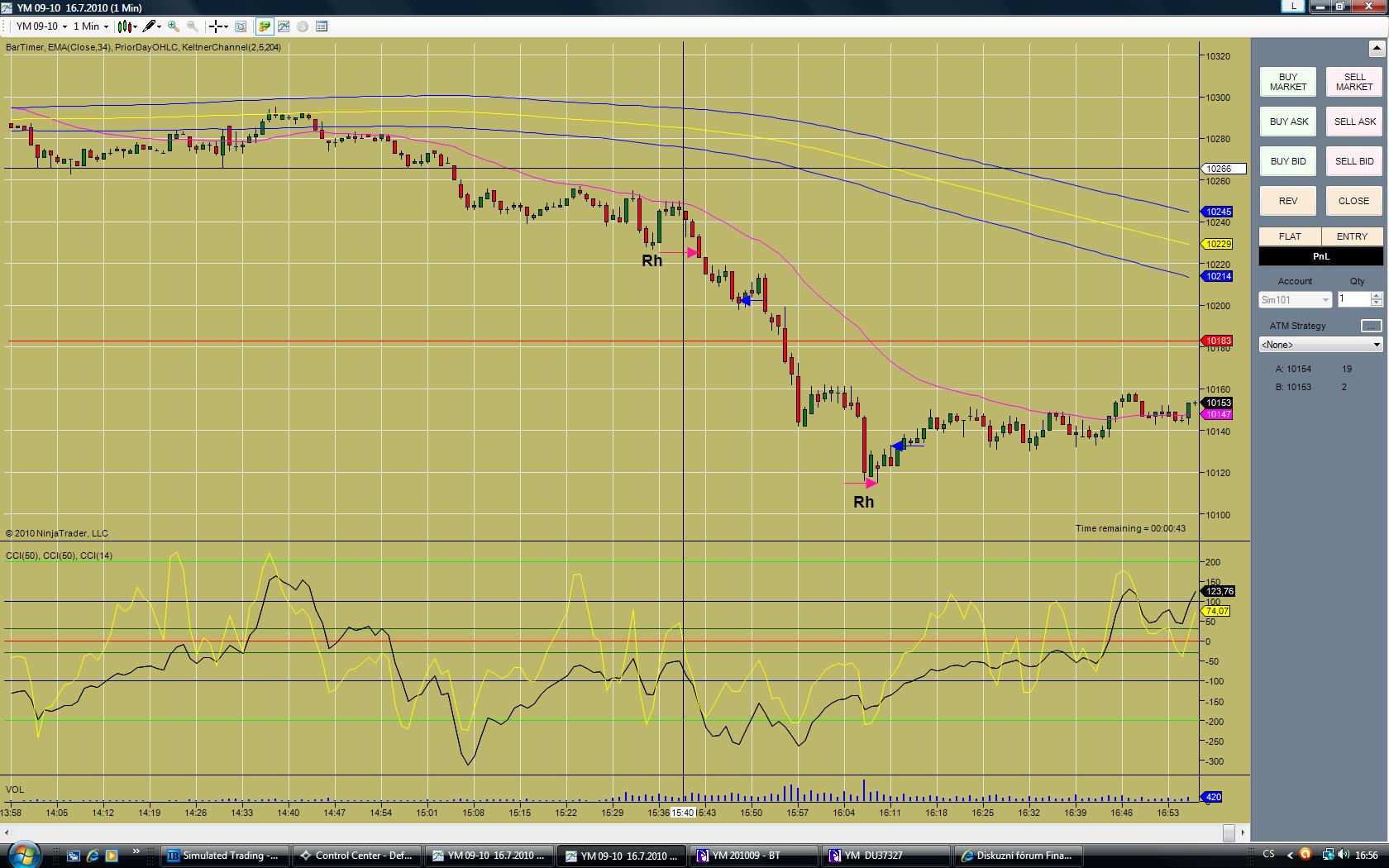Viewport: 1389px width, 868px height.
Task: Click the horizontal chart scrollbar thumb
Action: [1229, 833]
